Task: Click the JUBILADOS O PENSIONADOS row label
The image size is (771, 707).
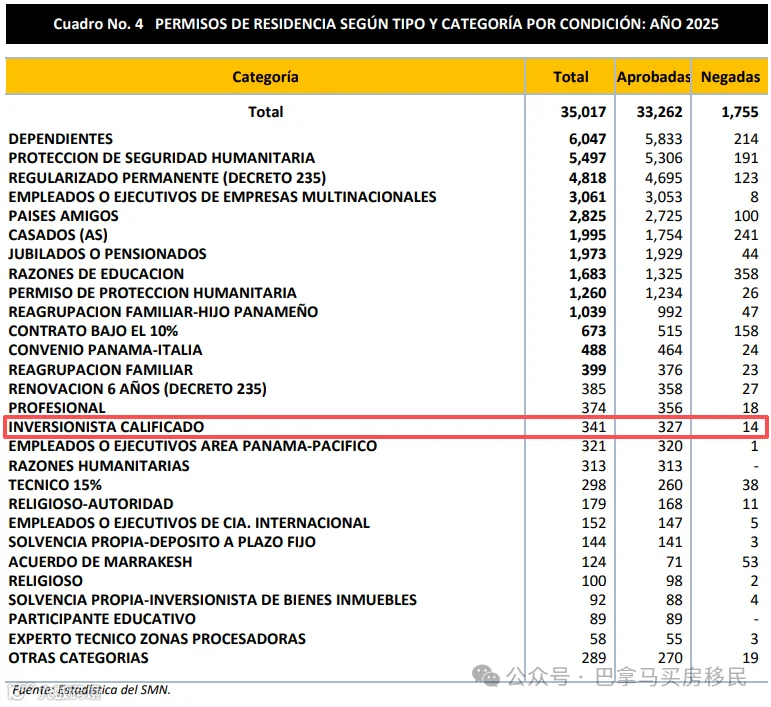Action: pyautogui.click(x=107, y=254)
